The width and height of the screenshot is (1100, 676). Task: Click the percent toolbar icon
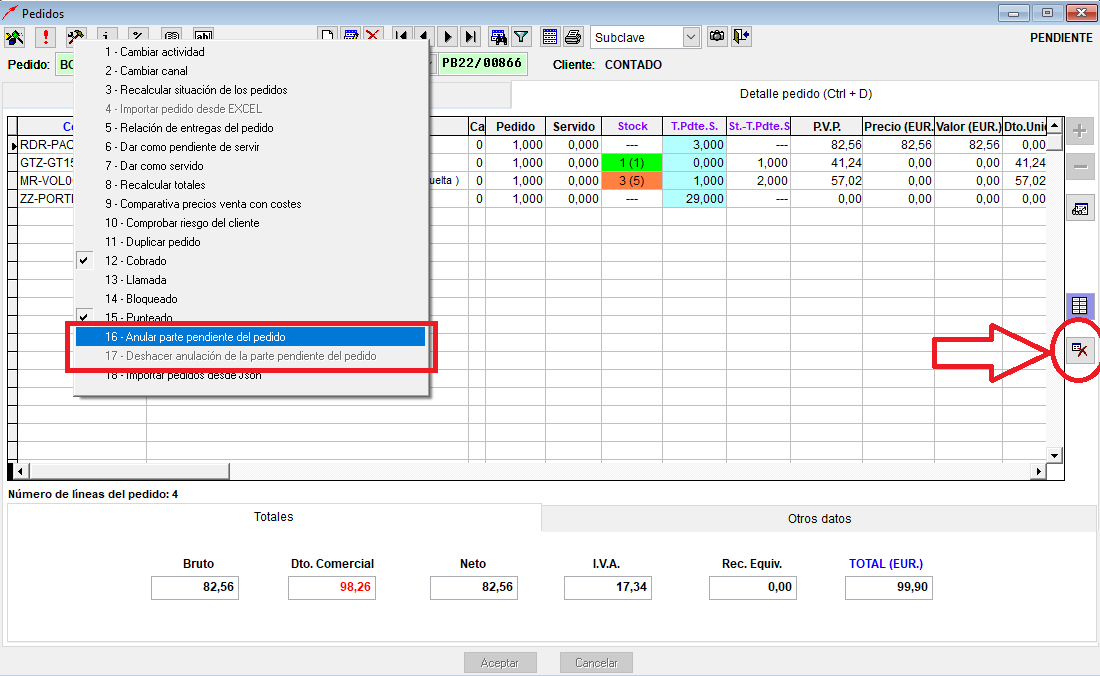[139, 35]
